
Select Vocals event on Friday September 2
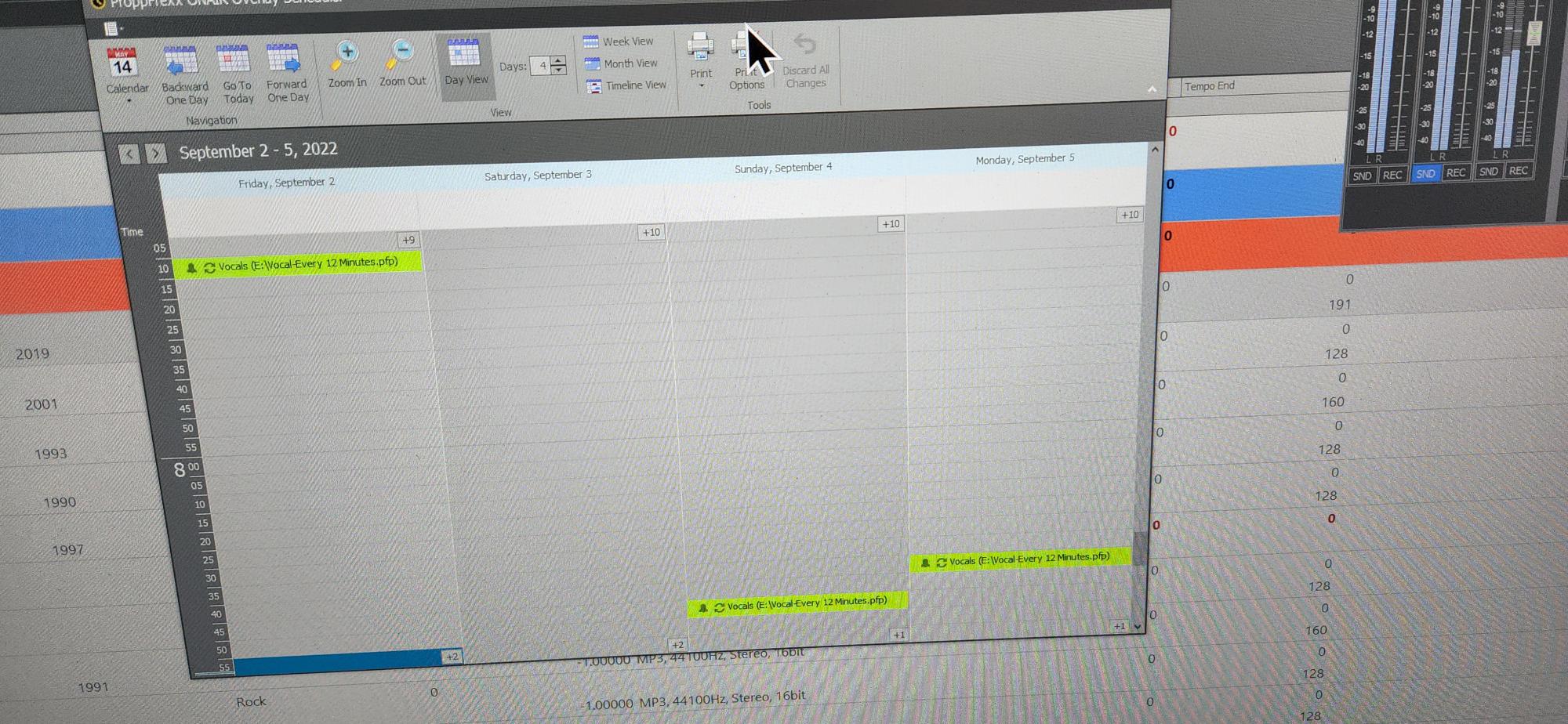tap(298, 265)
